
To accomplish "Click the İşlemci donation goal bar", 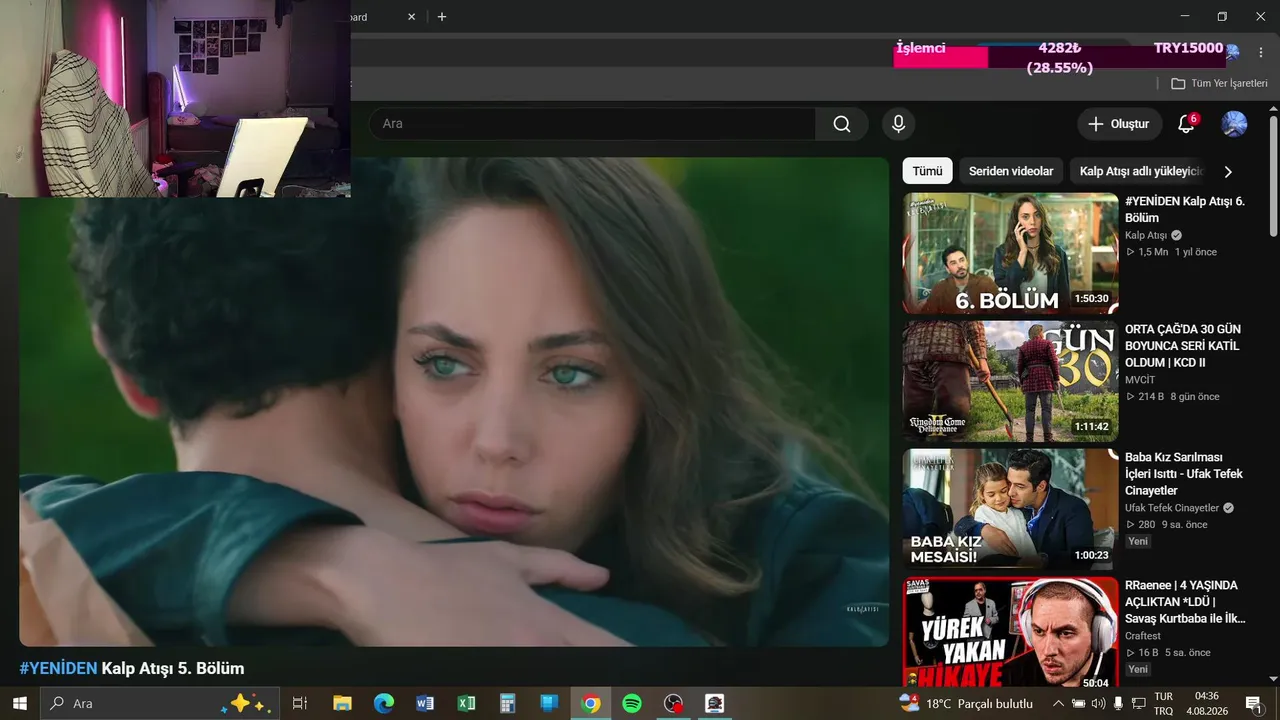I will 1059,57.
